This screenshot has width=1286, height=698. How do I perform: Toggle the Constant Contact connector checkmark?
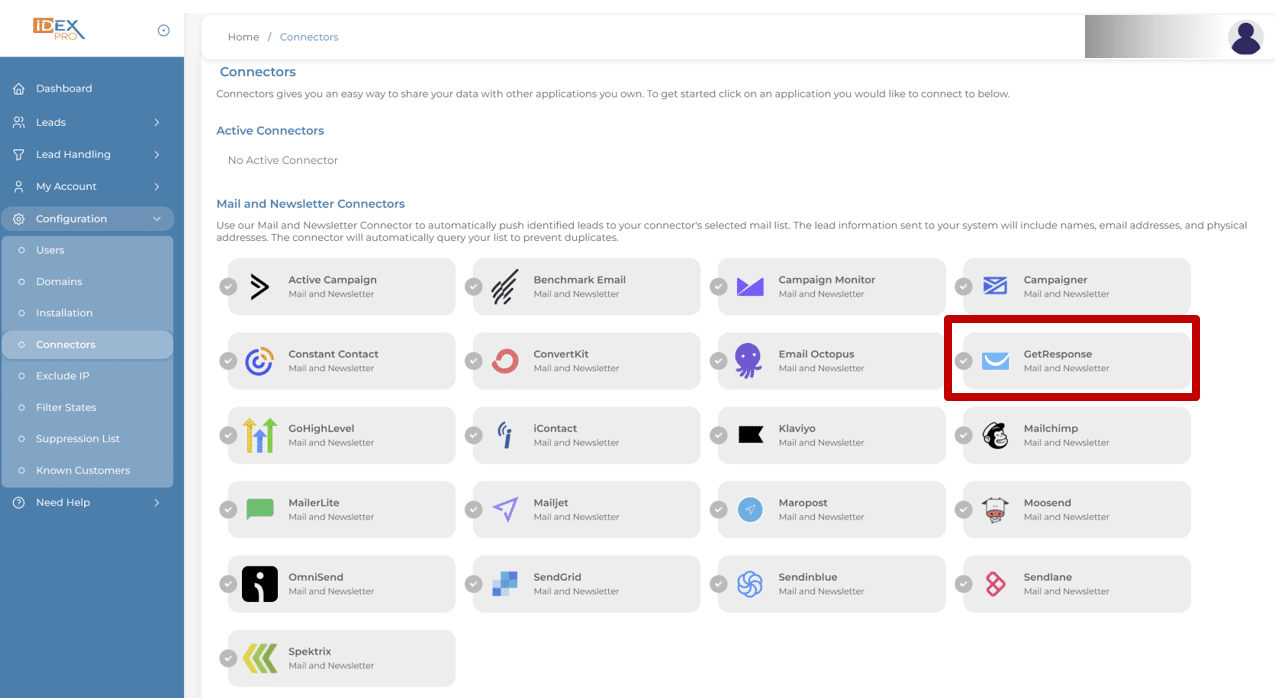point(229,361)
